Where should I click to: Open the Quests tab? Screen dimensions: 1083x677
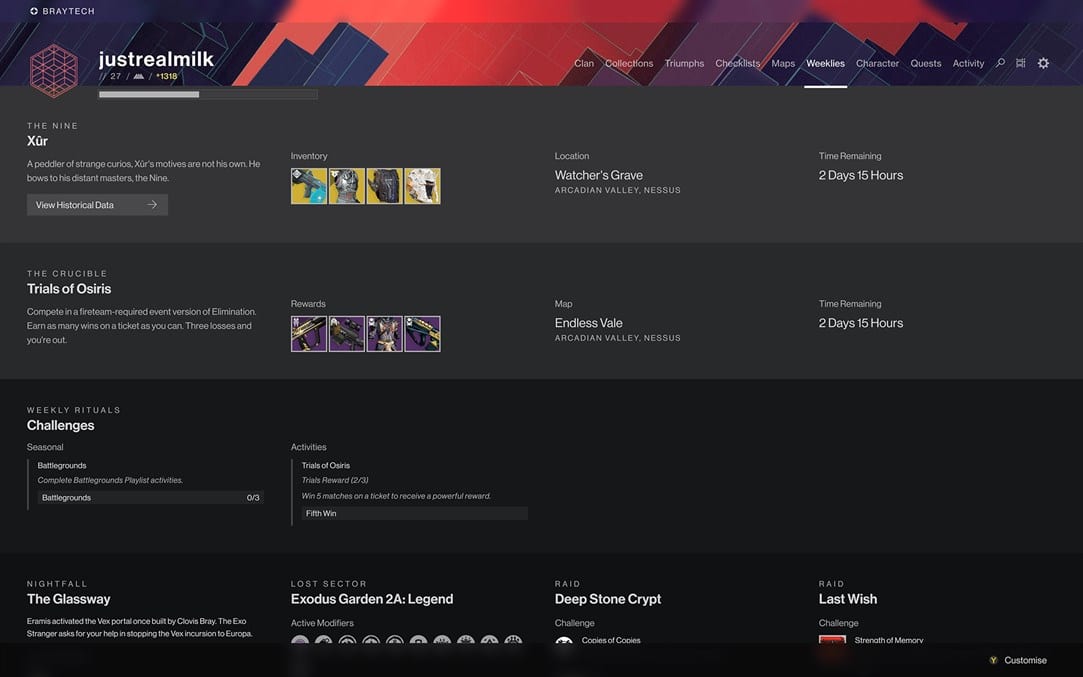[x=925, y=63]
